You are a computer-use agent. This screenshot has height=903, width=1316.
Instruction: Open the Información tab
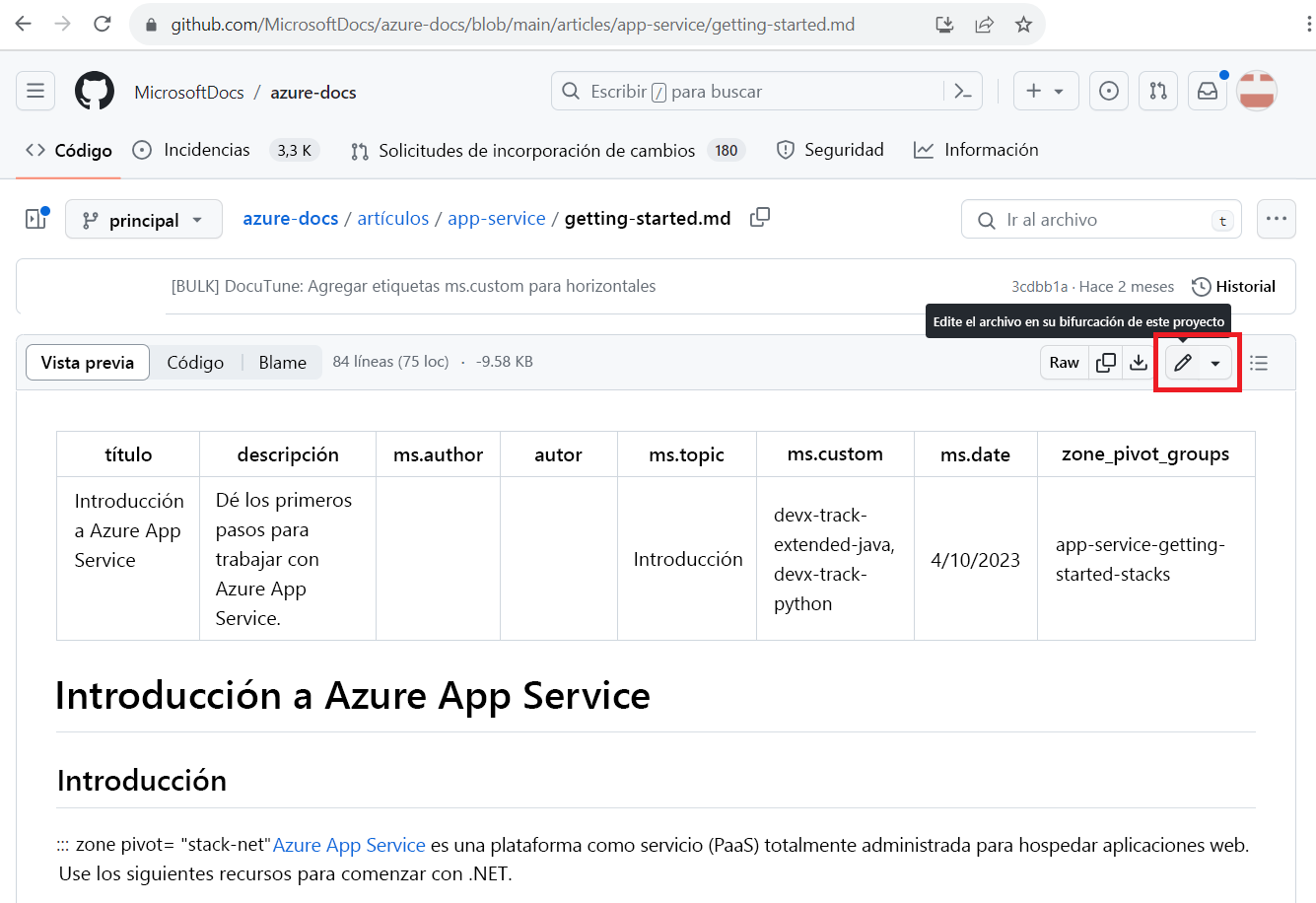tap(976, 150)
